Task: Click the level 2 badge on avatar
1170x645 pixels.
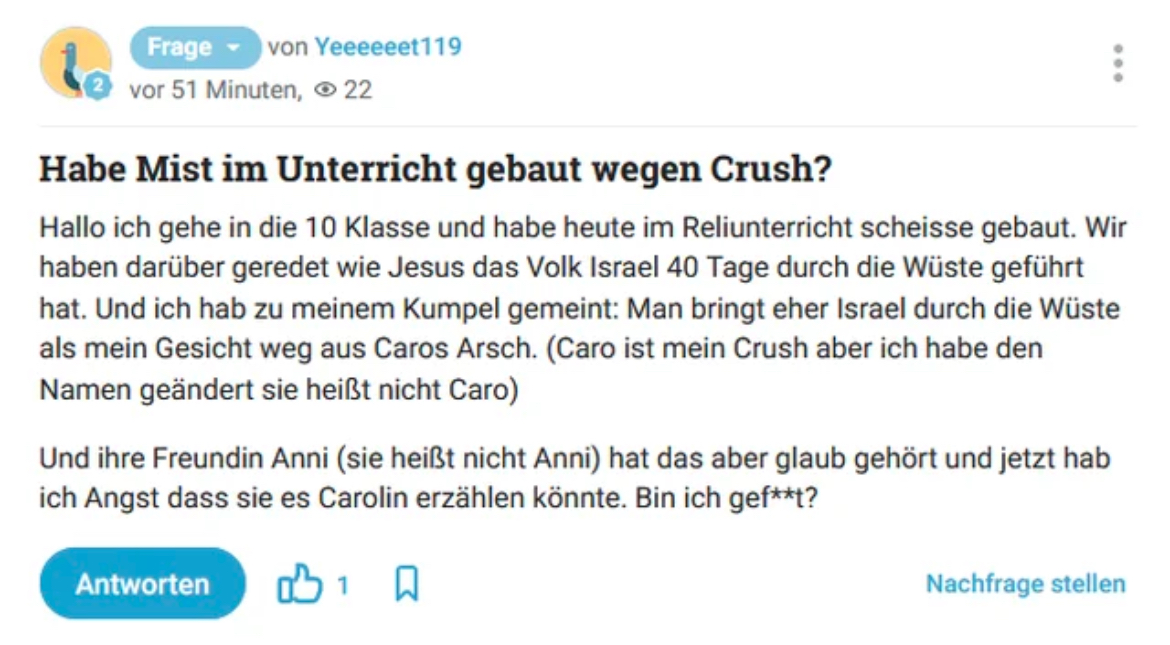Action: tap(97, 87)
